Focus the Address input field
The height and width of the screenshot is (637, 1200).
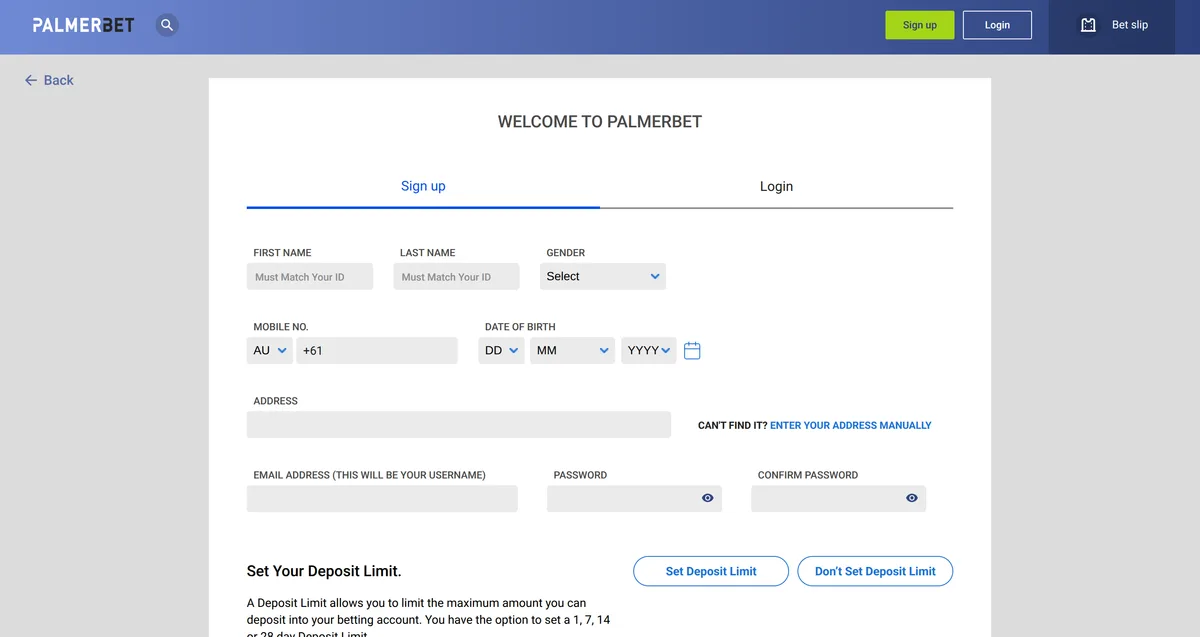click(459, 425)
